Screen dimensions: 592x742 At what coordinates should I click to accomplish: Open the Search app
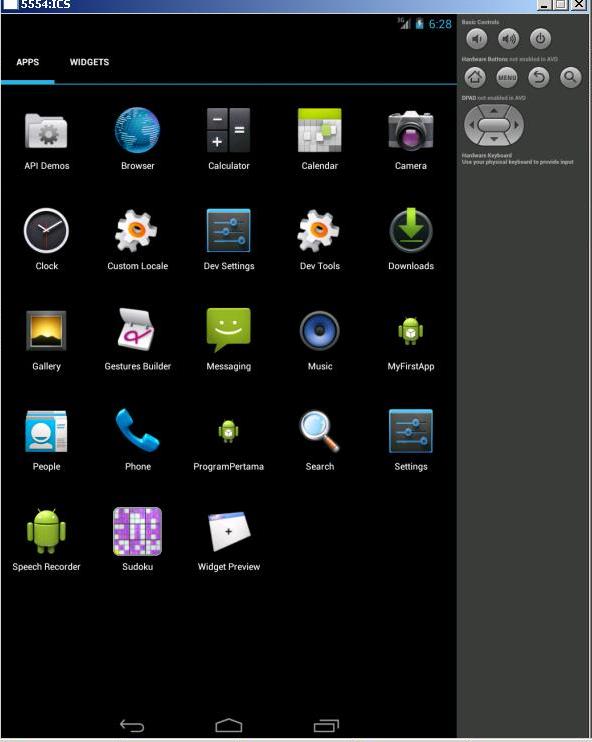[319, 440]
